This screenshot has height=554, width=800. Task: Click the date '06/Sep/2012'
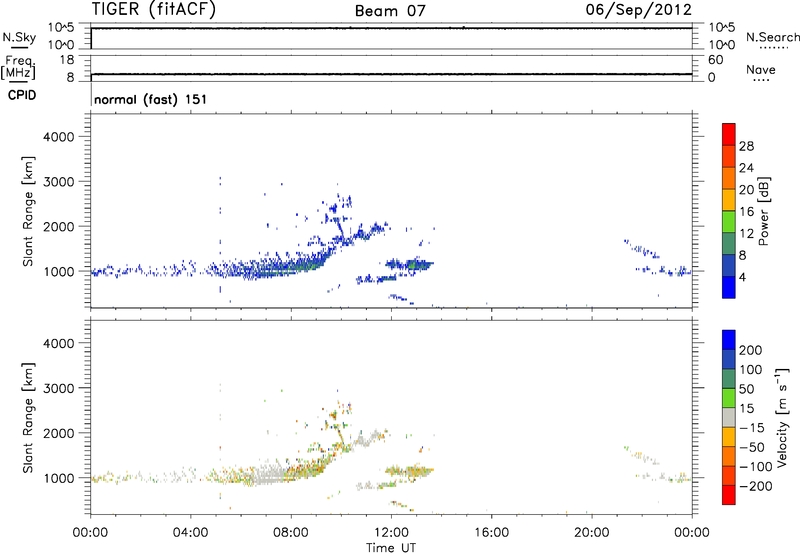click(638, 10)
